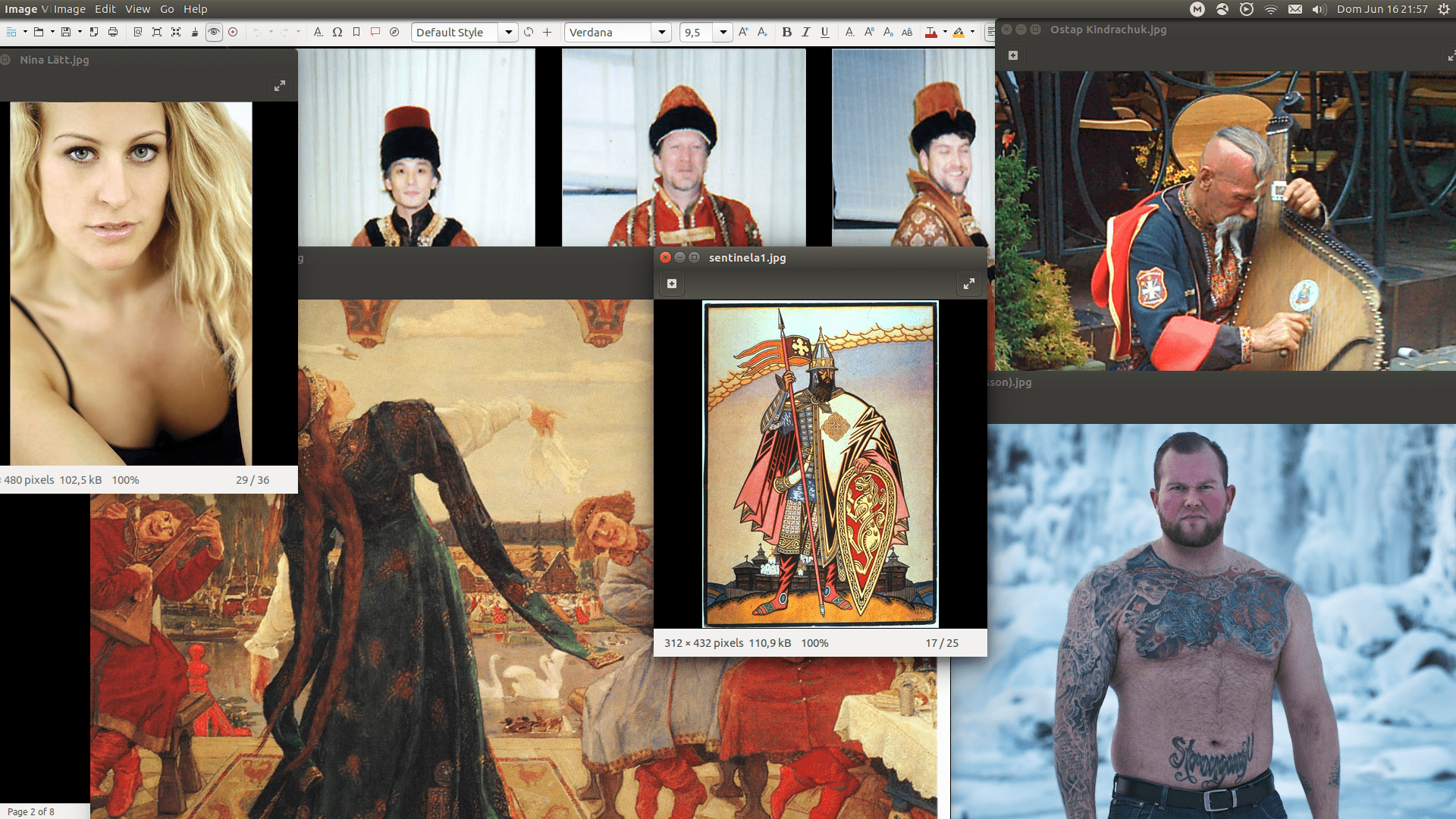1456x819 pixels.
Task: Toggle Underline formatting
Action: (825, 33)
